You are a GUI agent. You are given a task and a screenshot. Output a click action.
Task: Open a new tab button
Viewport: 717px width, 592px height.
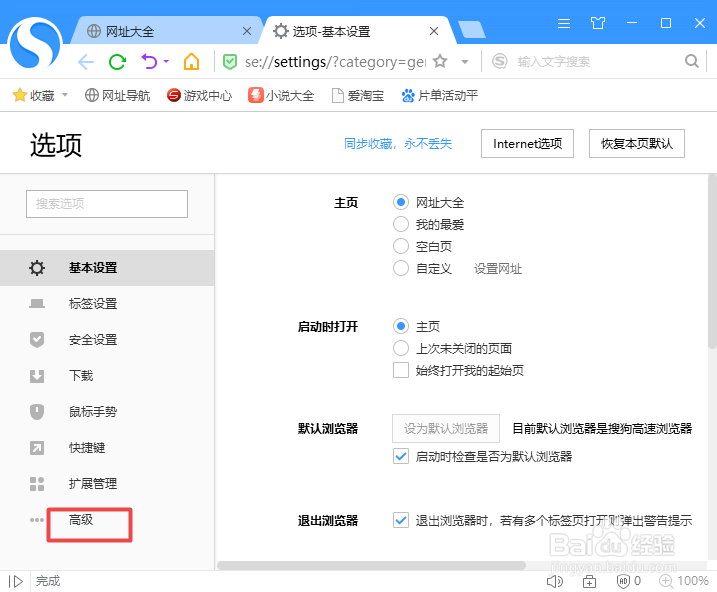[471, 30]
